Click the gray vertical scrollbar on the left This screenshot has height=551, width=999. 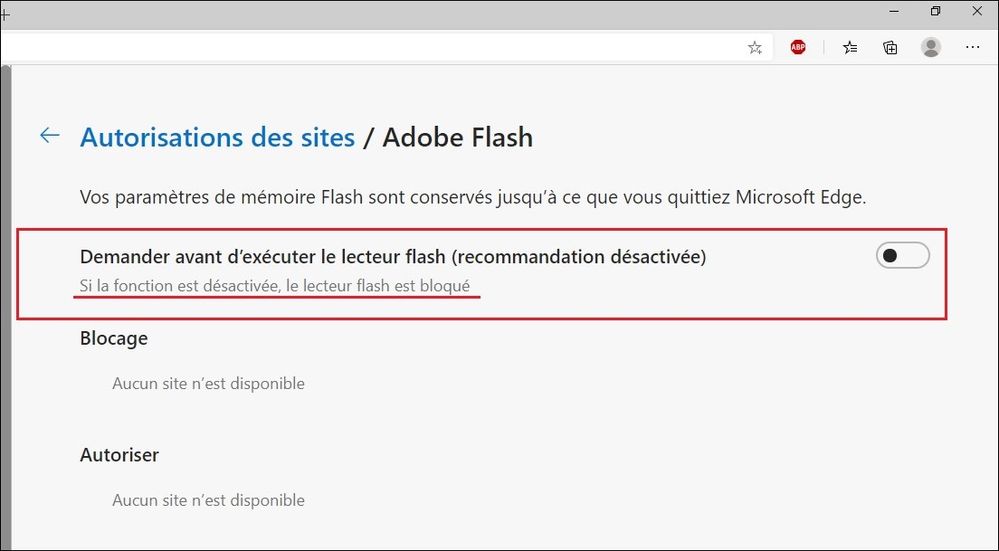coord(6,306)
